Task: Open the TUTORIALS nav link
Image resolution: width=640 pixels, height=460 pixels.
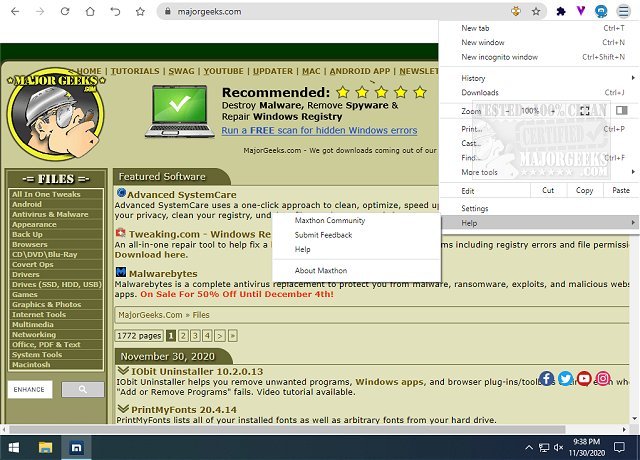Action: [x=135, y=71]
